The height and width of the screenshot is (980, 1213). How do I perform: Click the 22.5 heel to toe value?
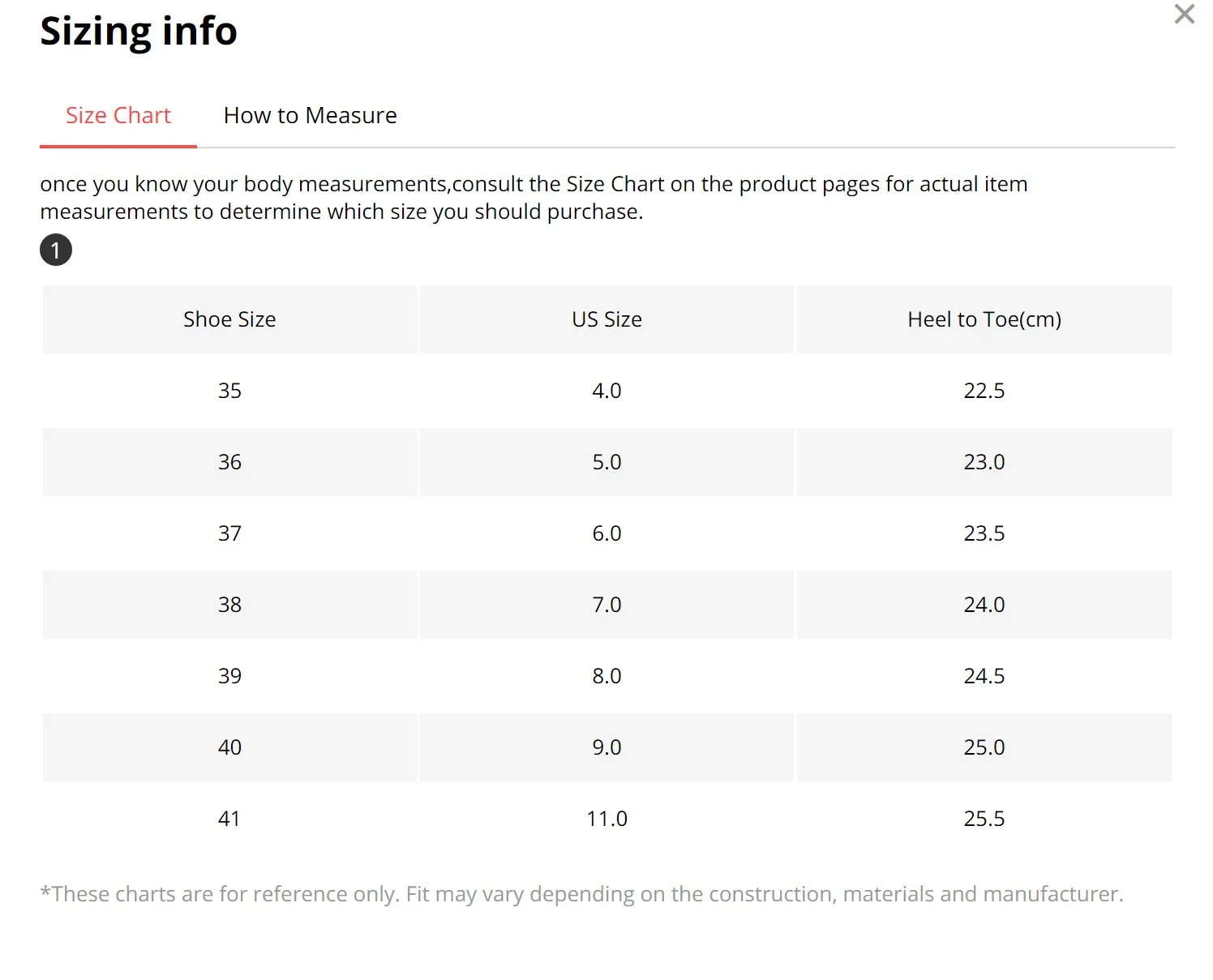point(984,391)
